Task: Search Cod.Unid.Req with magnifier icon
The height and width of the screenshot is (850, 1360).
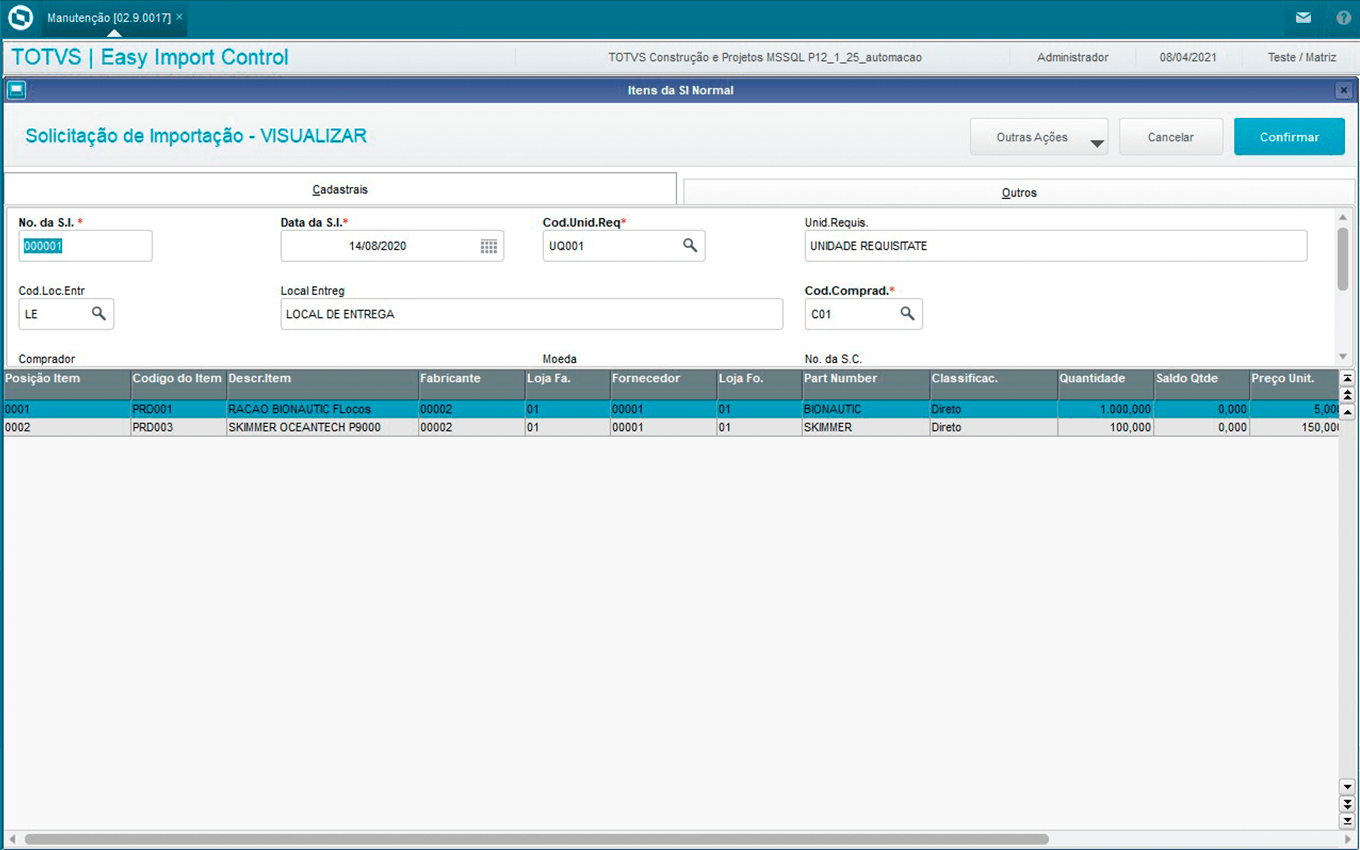Action: 690,245
